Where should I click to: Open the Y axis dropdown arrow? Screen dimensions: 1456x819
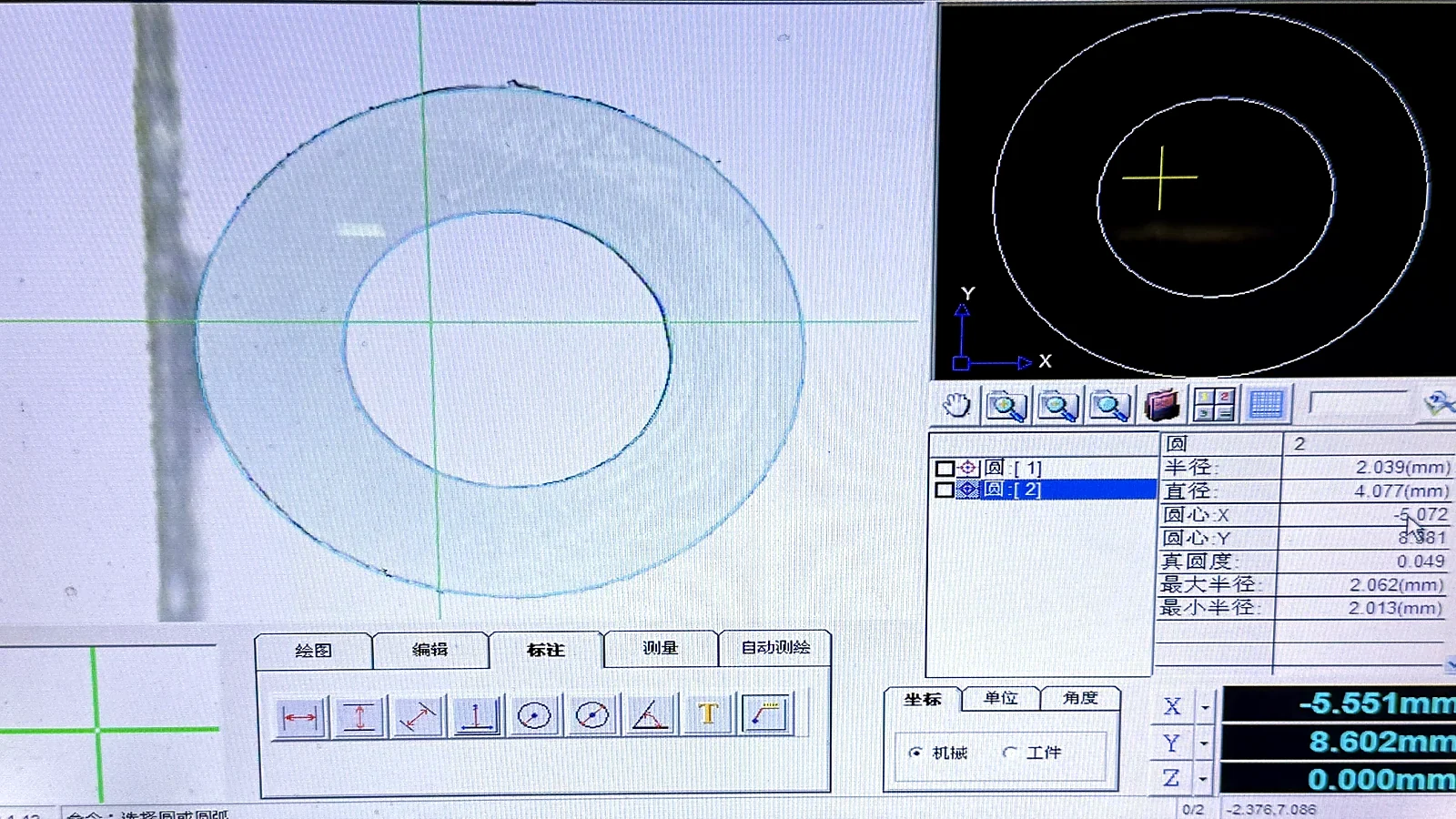[x=1204, y=743]
